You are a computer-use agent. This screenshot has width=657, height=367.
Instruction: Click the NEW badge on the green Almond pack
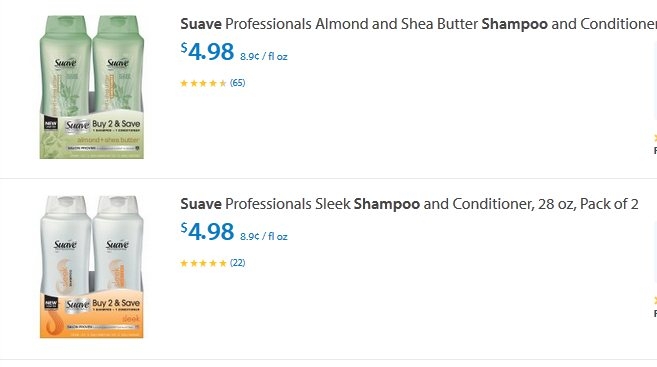pyautogui.click(x=51, y=124)
